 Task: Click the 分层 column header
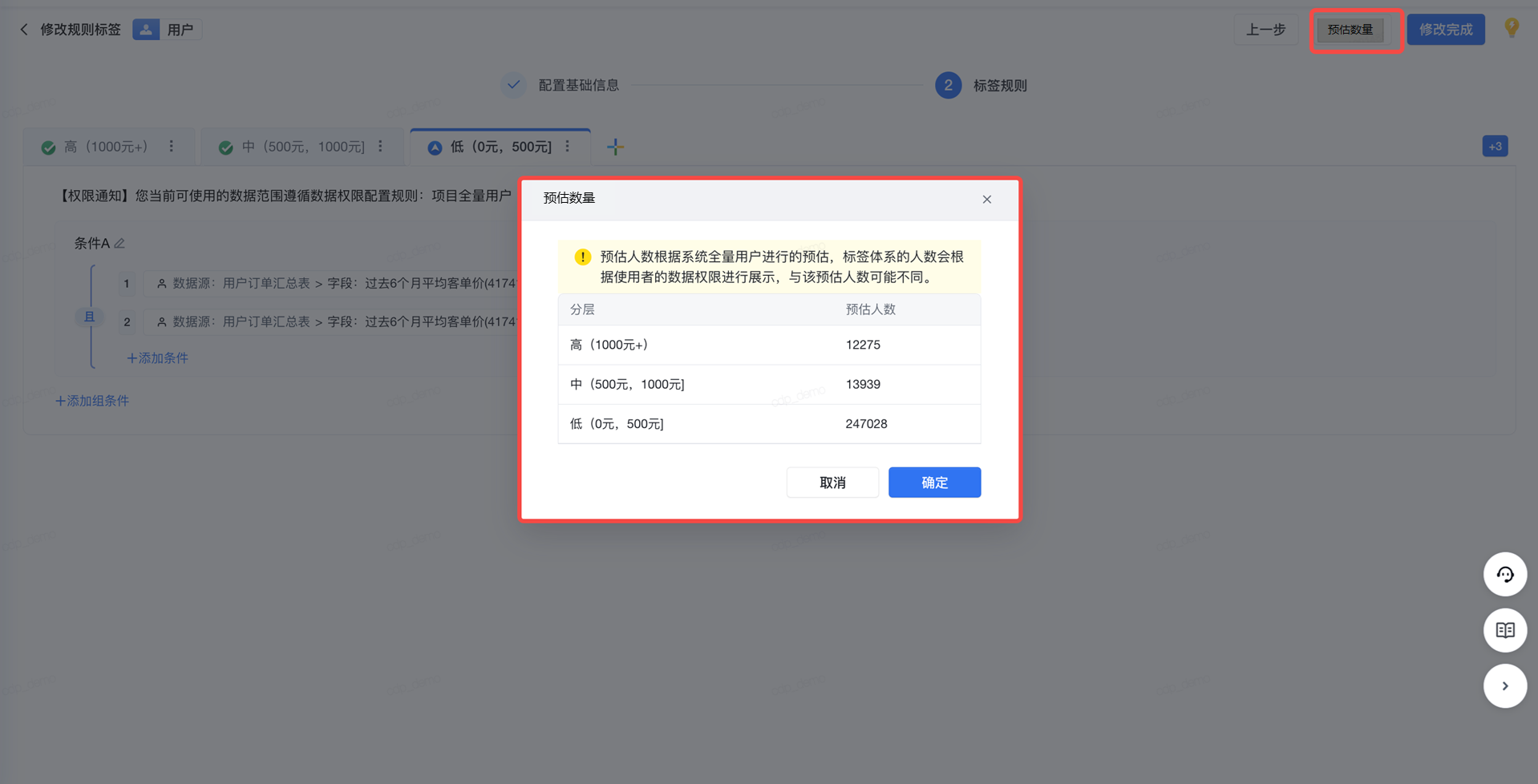pyautogui.click(x=582, y=309)
